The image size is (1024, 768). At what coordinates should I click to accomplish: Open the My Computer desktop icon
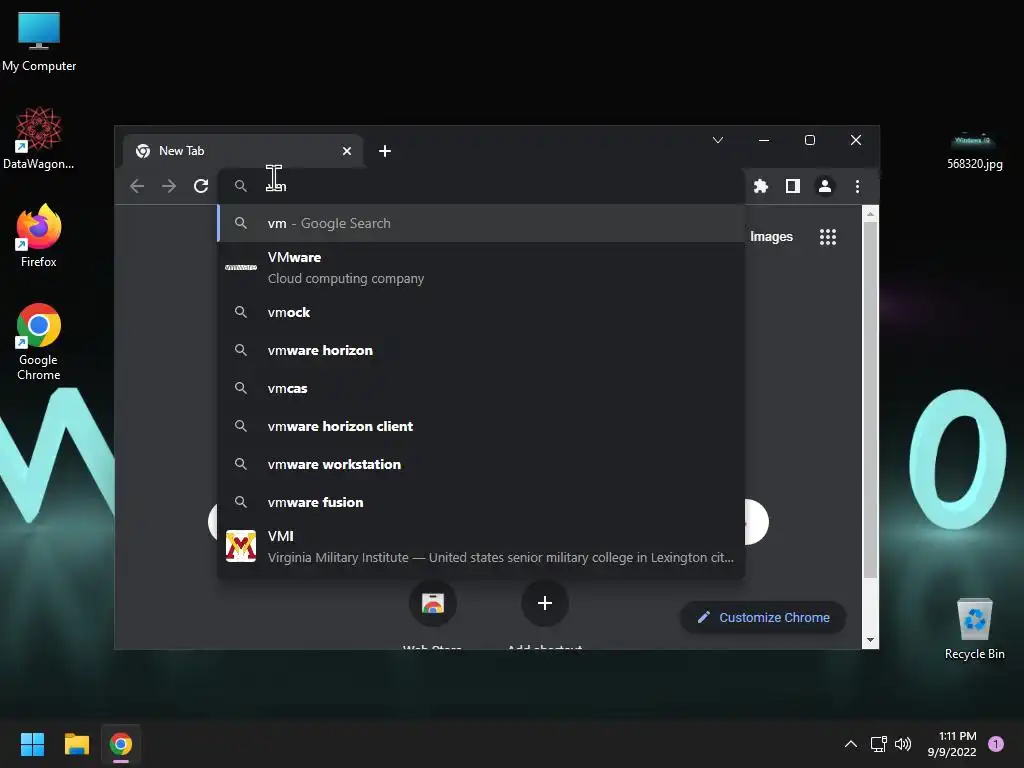(39, 41)
